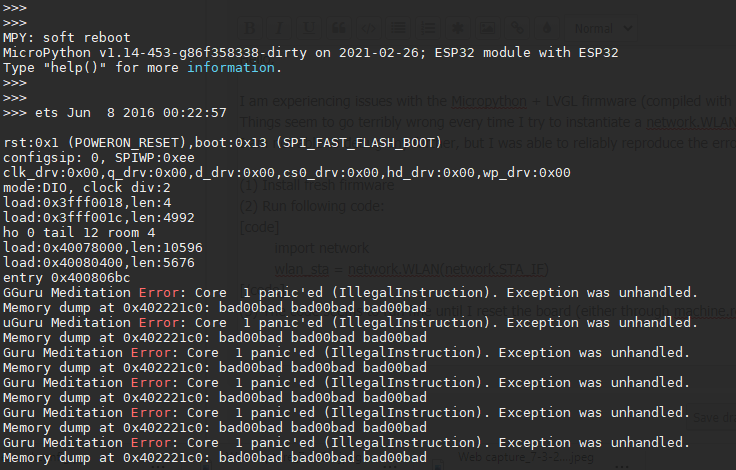Toggle underline formatting in the background editor
Screen dimensions: 736x470
pyautogui.click(x=309, y=28)
